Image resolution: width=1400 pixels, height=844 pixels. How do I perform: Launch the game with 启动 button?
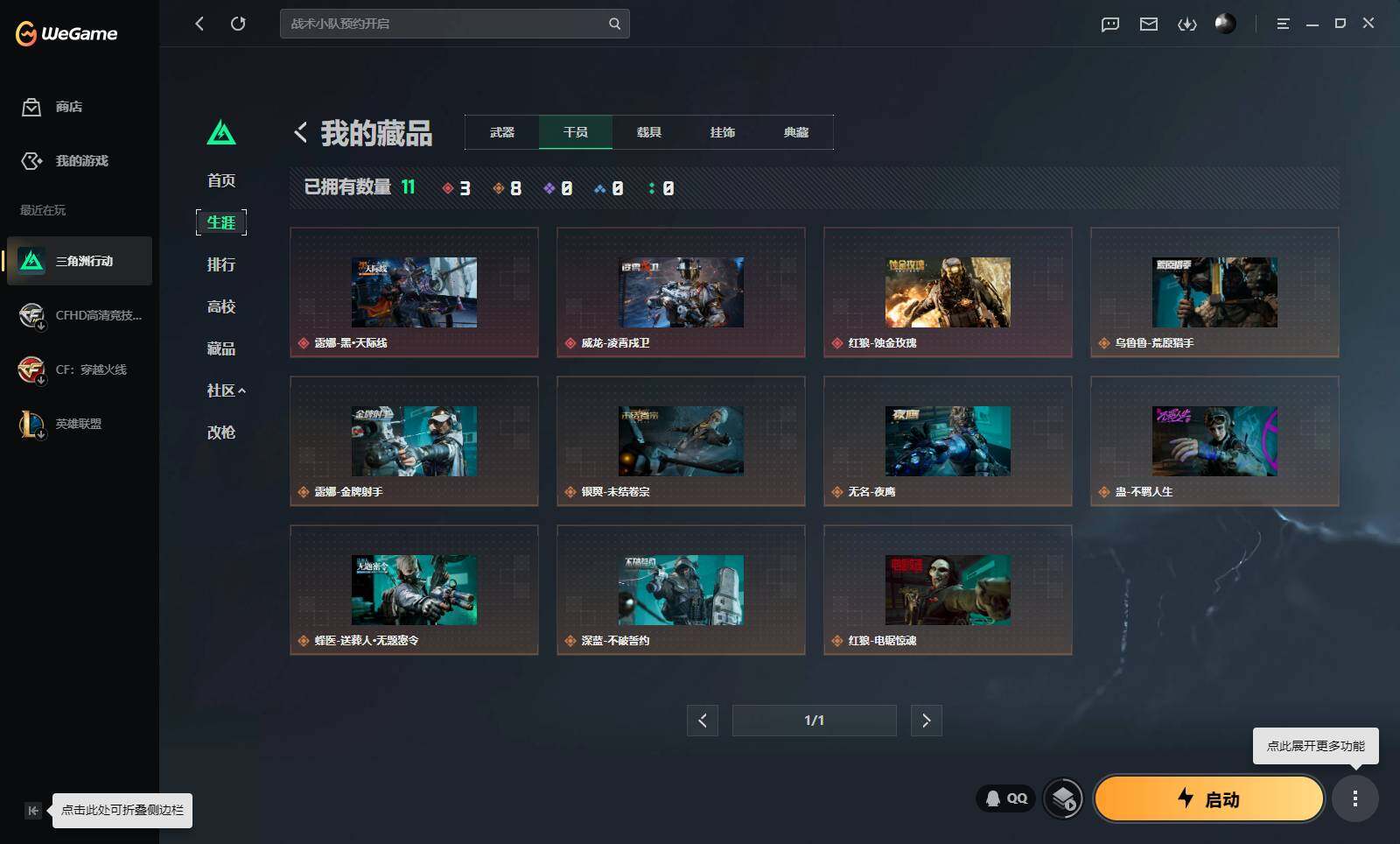[x=1208, y=798]
